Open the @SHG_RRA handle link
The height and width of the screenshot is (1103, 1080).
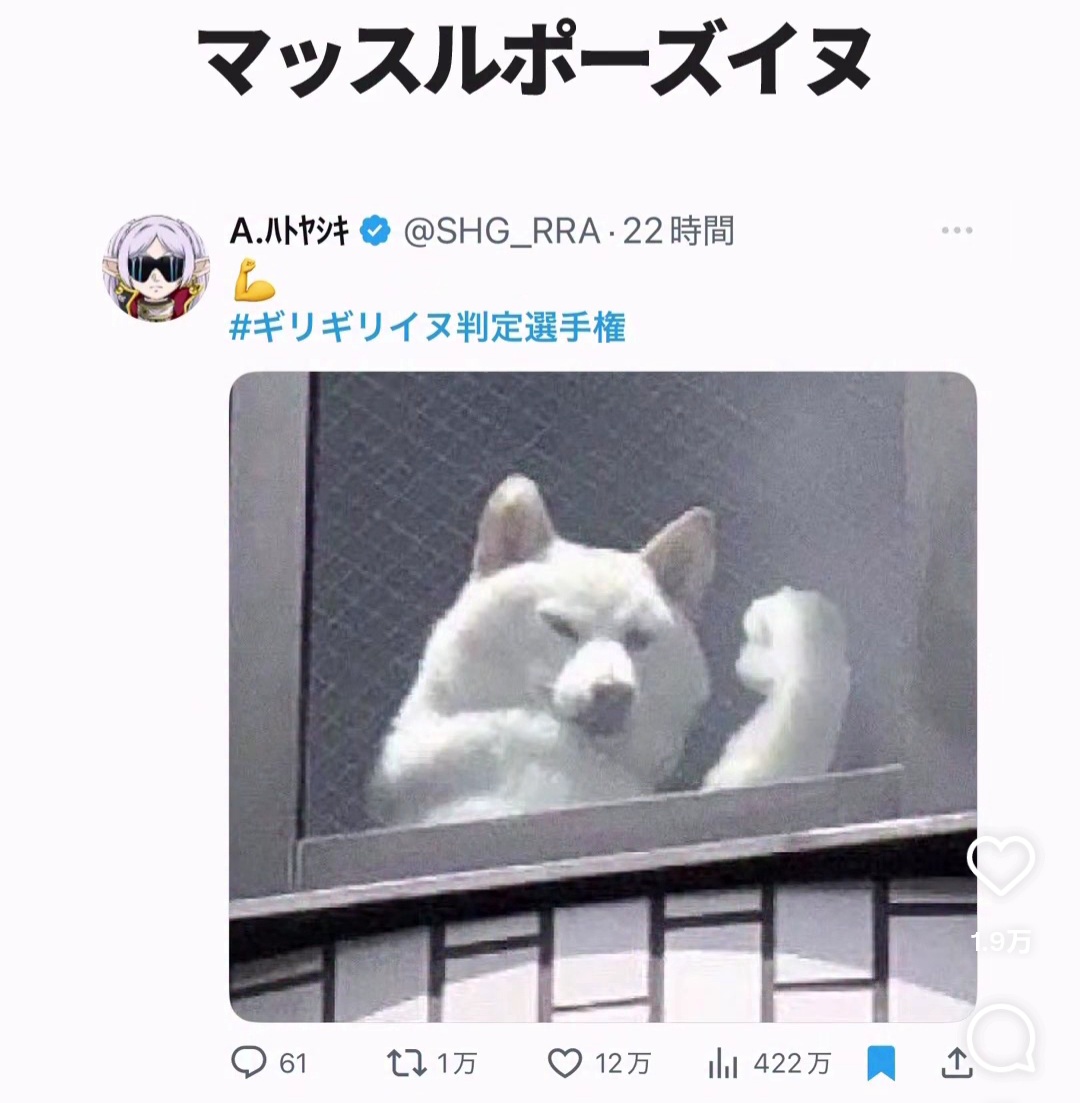[502, 231]
